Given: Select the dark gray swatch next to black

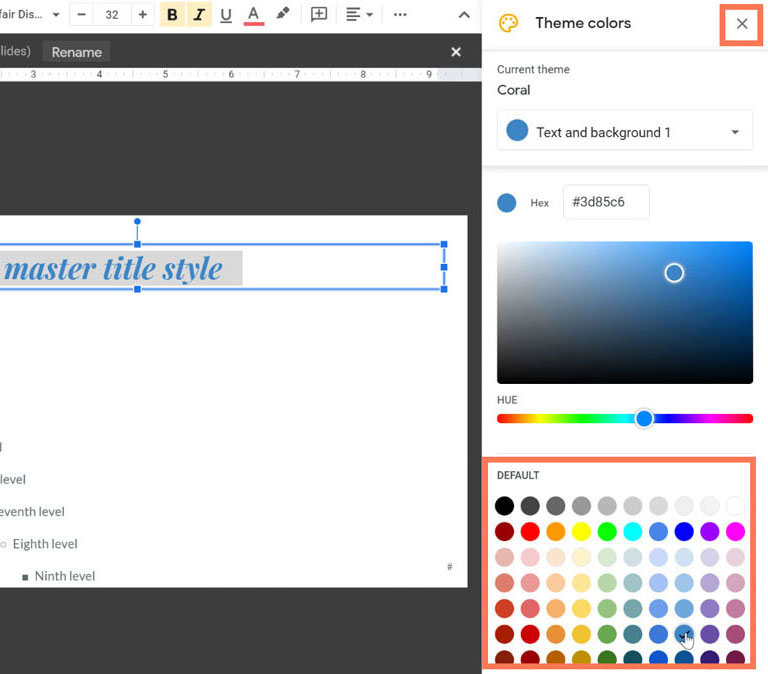Looking at the screenshot, I should pyautogui.click(x=529, y=506).
